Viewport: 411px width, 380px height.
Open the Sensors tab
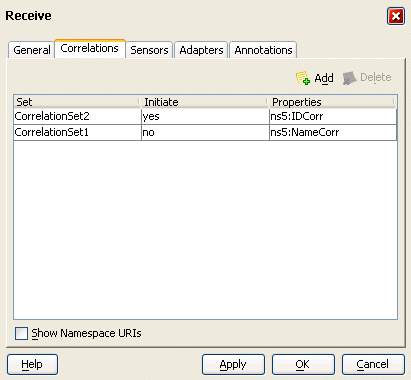149,50
